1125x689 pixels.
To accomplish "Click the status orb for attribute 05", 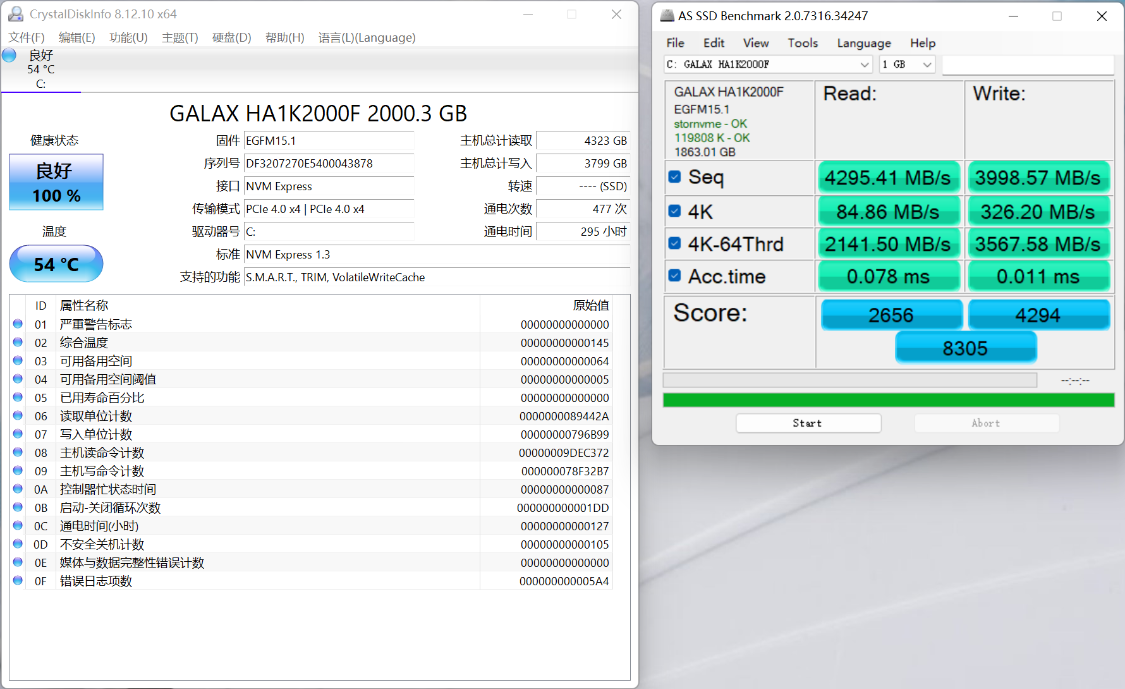I will pyautogui.click(x=17, y=398).
